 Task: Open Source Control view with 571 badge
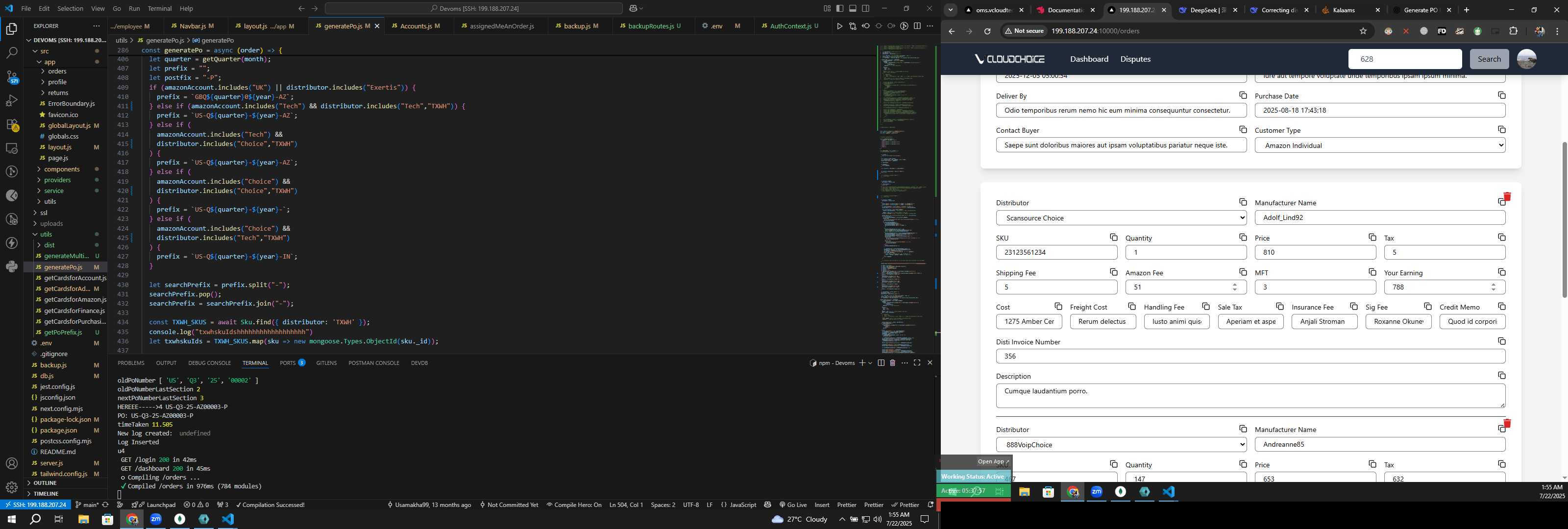[x=12, y=77]
